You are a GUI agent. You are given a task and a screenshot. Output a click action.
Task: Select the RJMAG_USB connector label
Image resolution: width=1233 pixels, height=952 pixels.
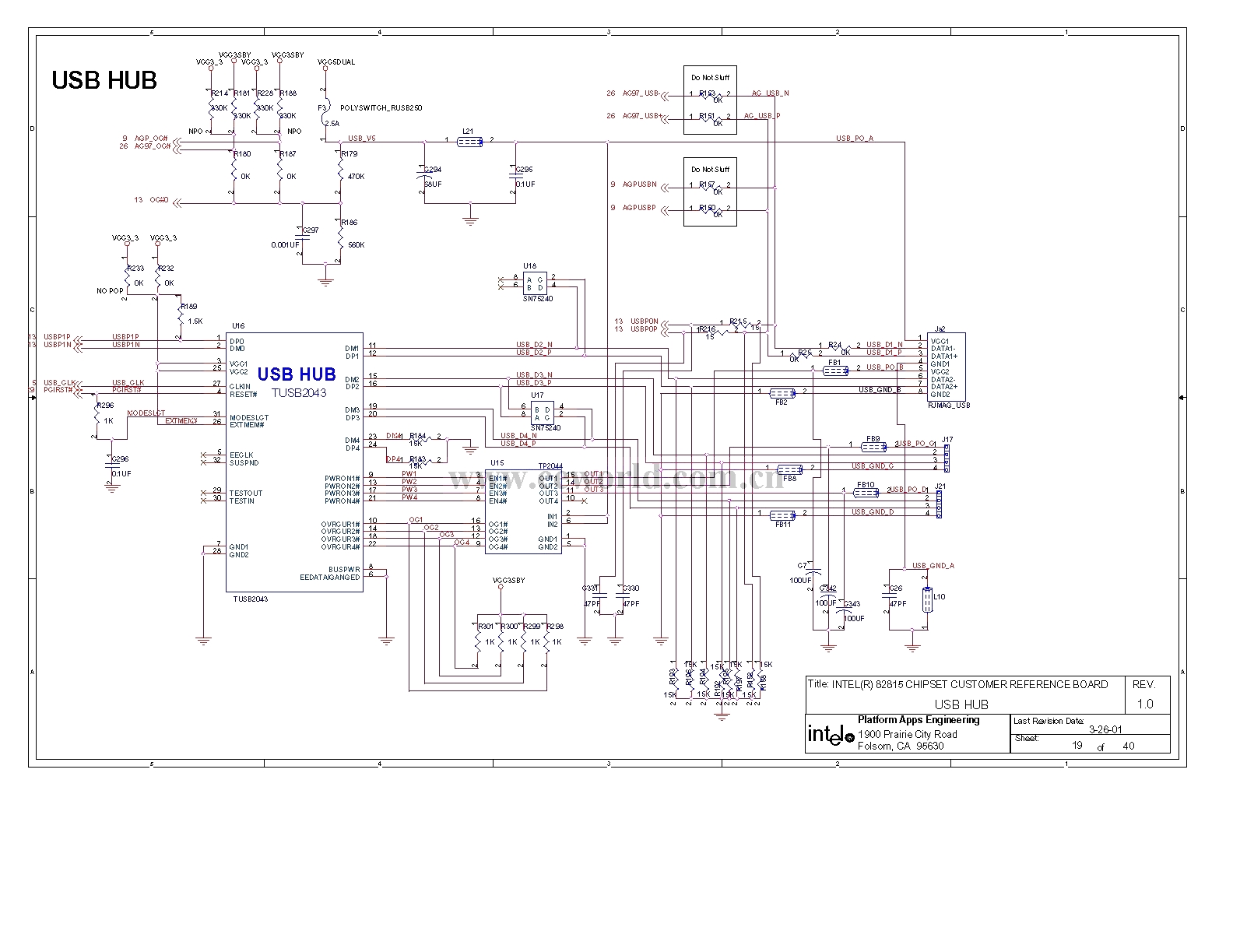click(949, 405)
